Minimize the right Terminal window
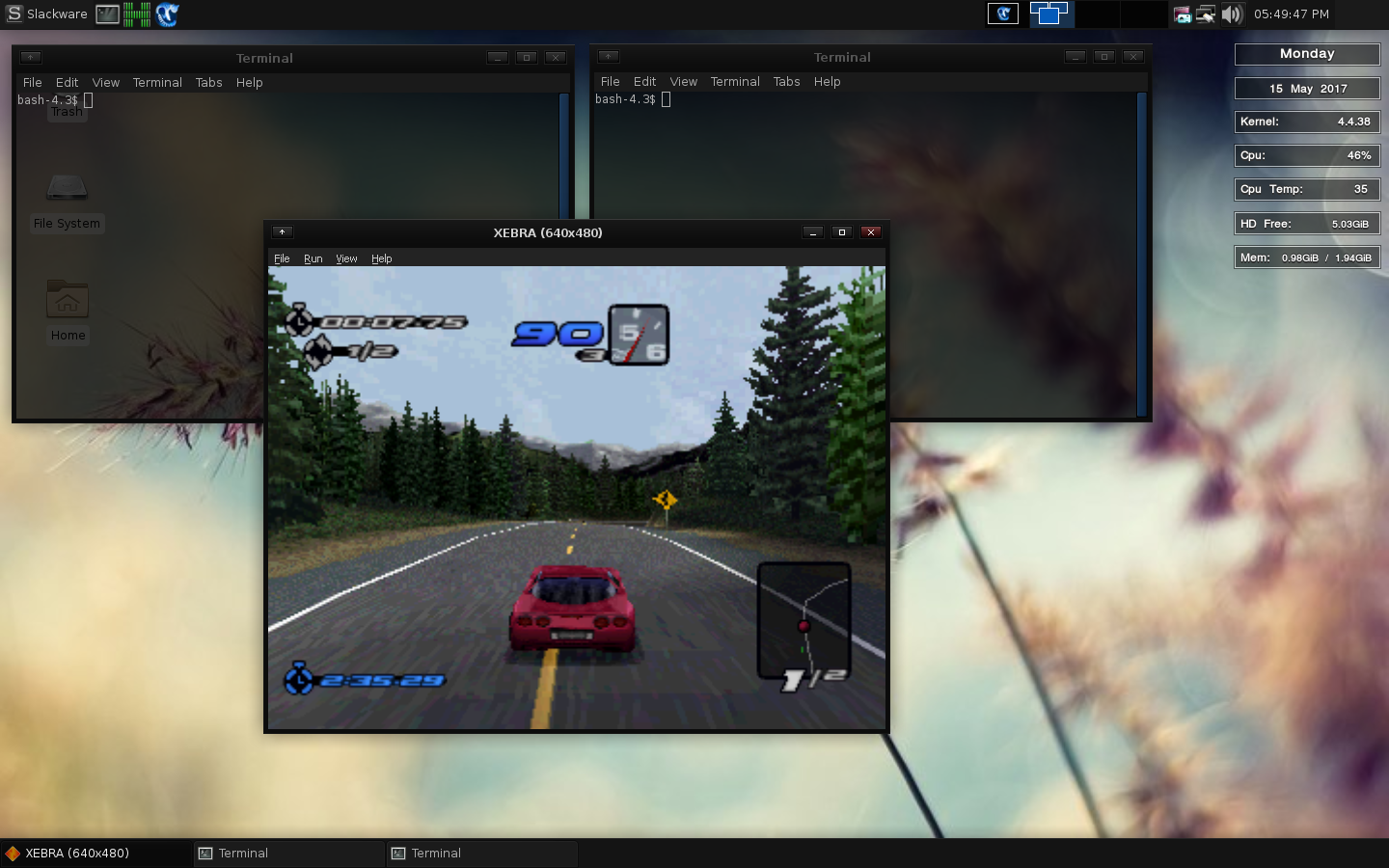 click(x=1076, y=56)
